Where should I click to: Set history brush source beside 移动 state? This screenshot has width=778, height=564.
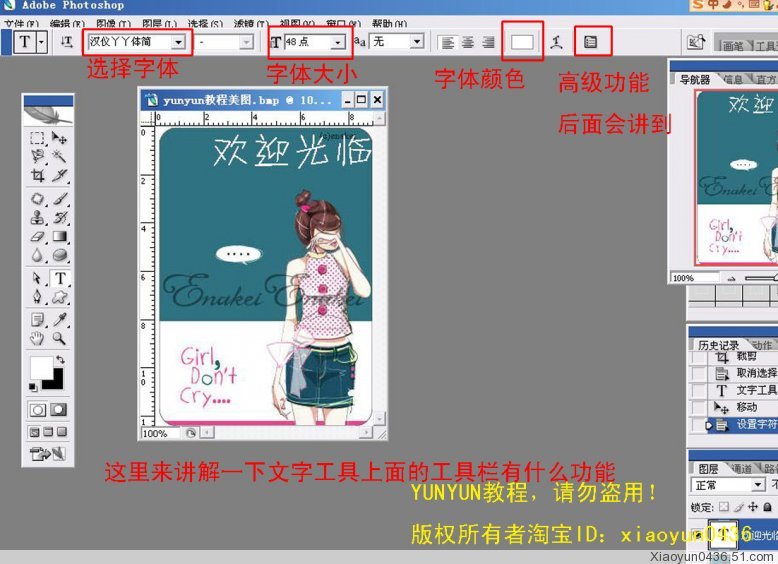699,408
